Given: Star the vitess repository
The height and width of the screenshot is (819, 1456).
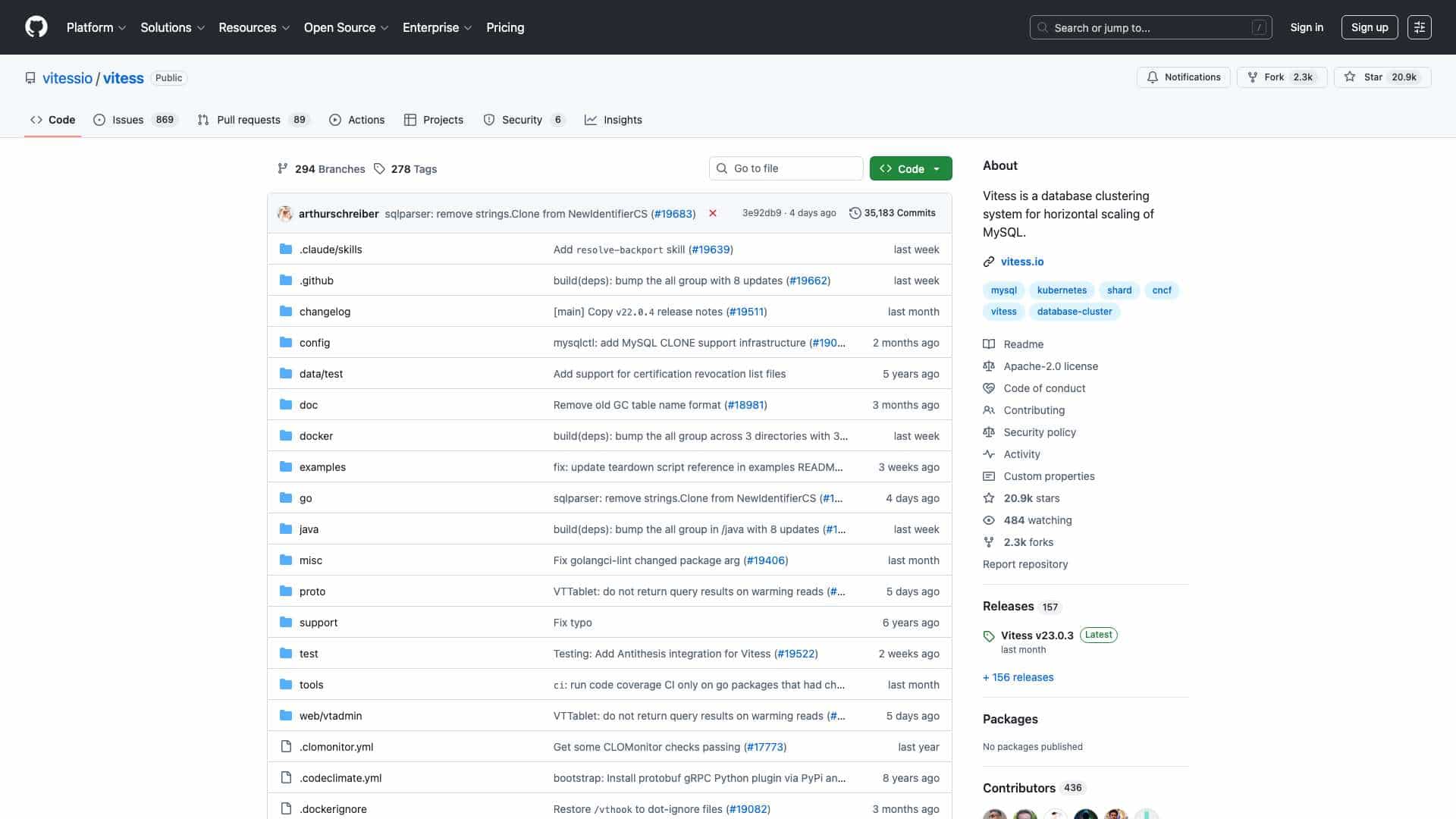Looking at the screenshot, I should [x=1382, y=77].
